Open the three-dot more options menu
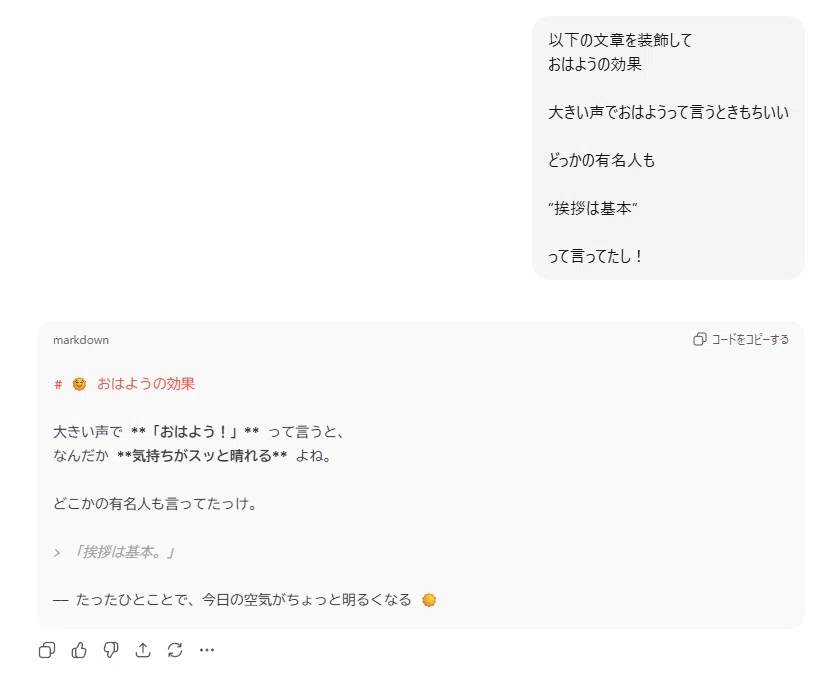Viewport: 837px width, 675px height. point(207,650)
